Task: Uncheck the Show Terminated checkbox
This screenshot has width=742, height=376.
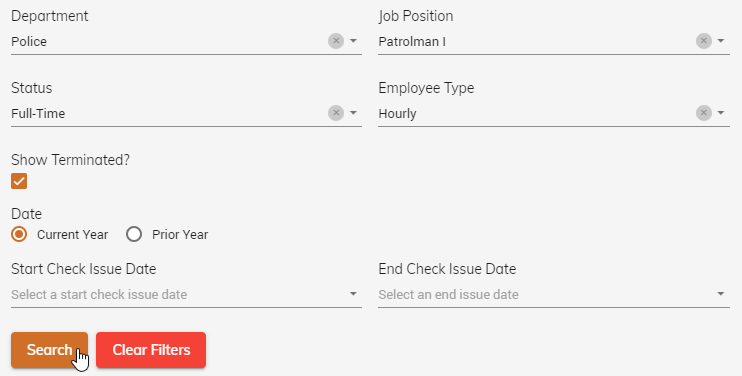Action: pyautogui.click(x=19, y=181)
